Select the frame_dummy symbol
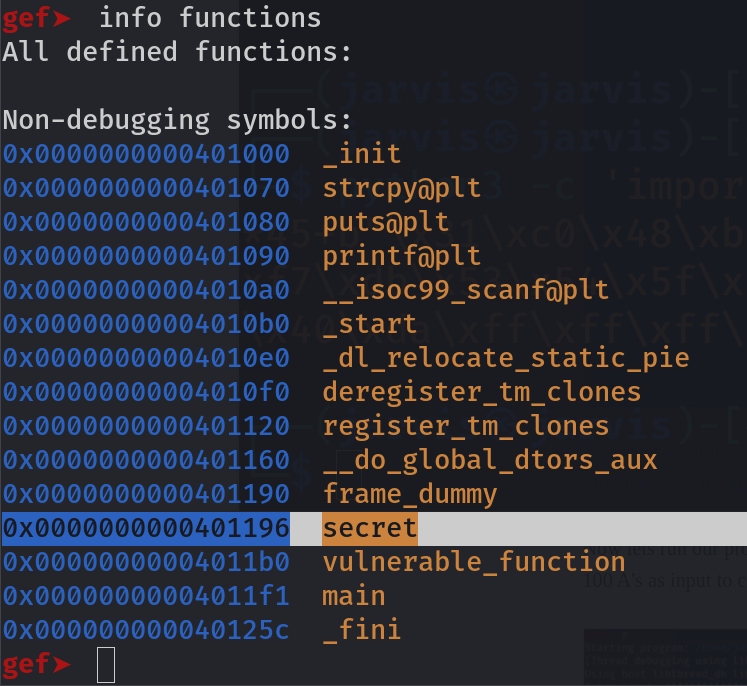 point(409,494)
